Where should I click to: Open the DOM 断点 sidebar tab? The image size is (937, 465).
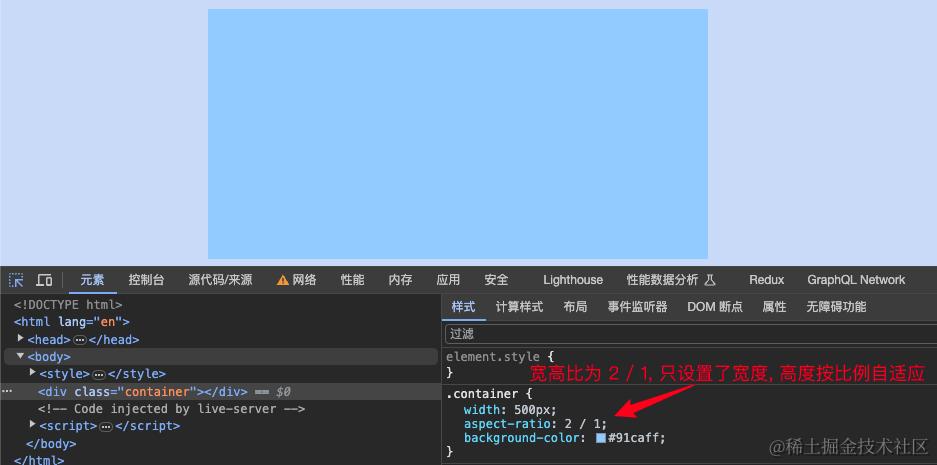715,307
